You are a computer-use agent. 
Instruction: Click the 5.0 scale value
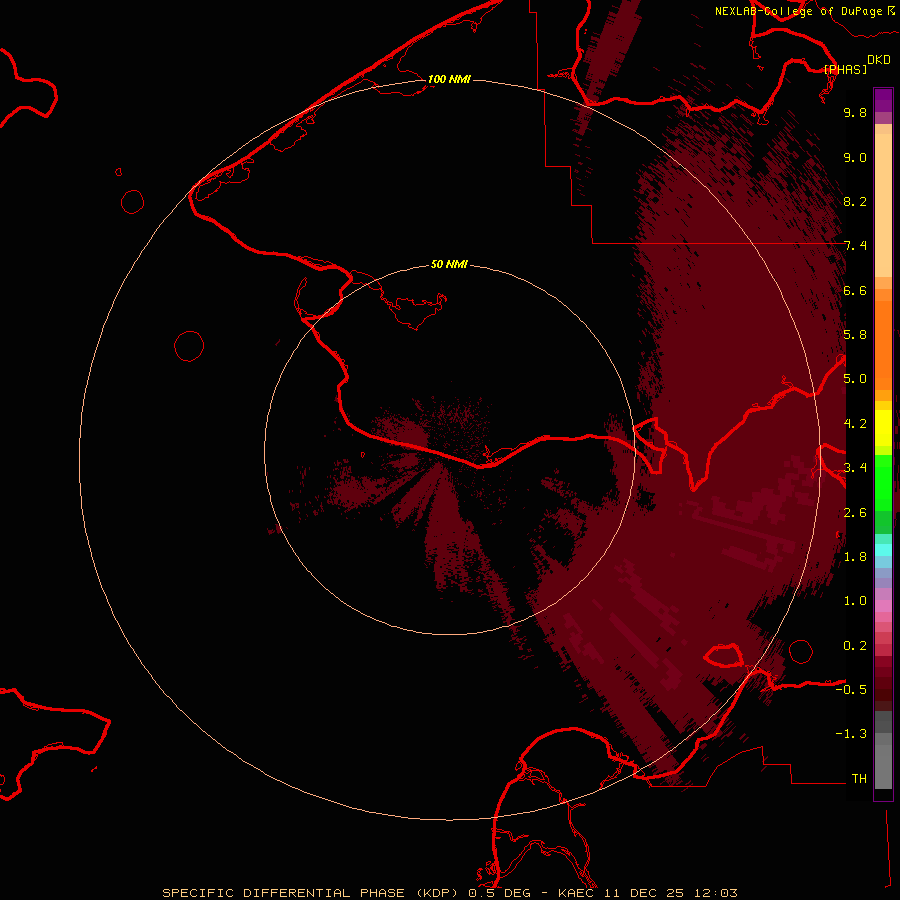(855, 379)
